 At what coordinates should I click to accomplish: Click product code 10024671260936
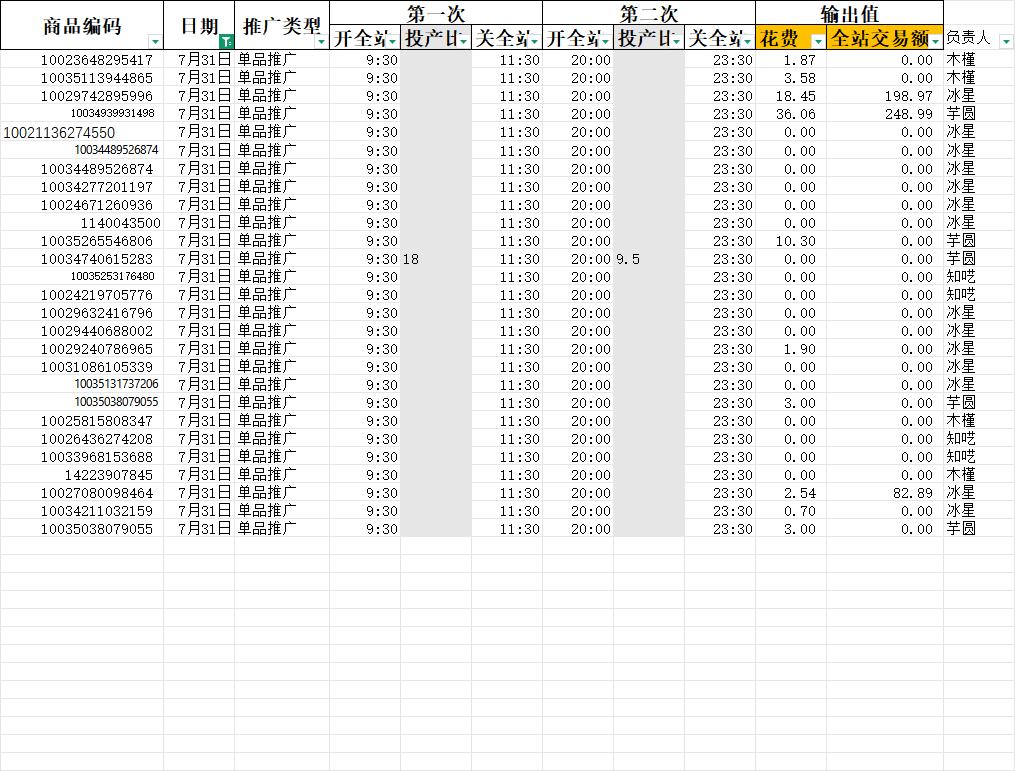click(x=96, y=205)
